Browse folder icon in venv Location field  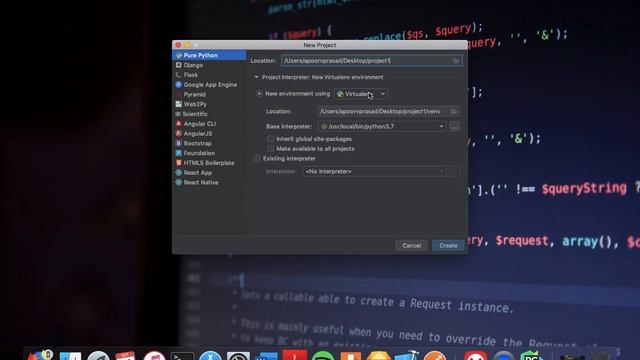tap(453, 111)
